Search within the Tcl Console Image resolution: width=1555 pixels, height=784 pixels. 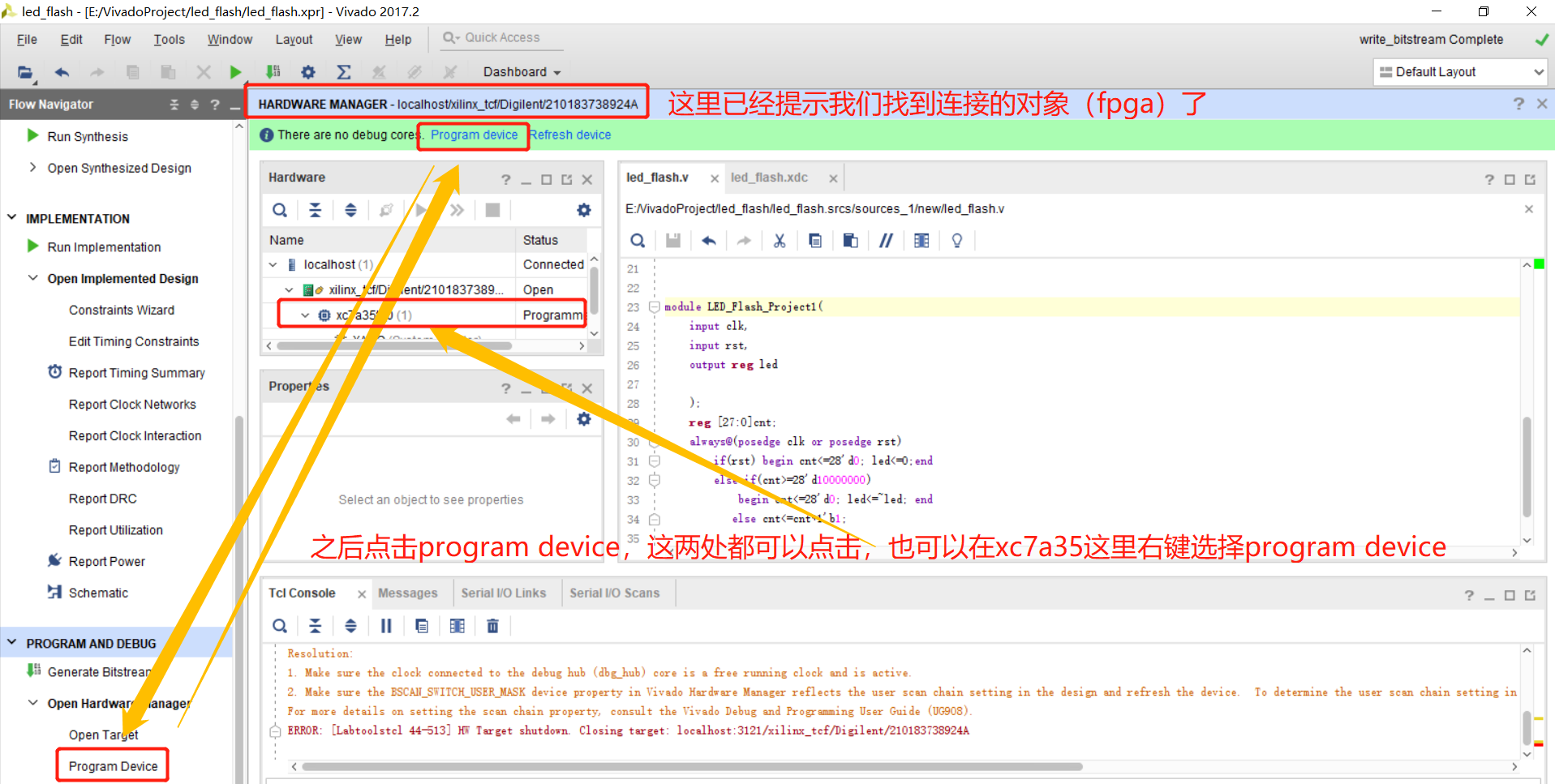coord(280,626)
